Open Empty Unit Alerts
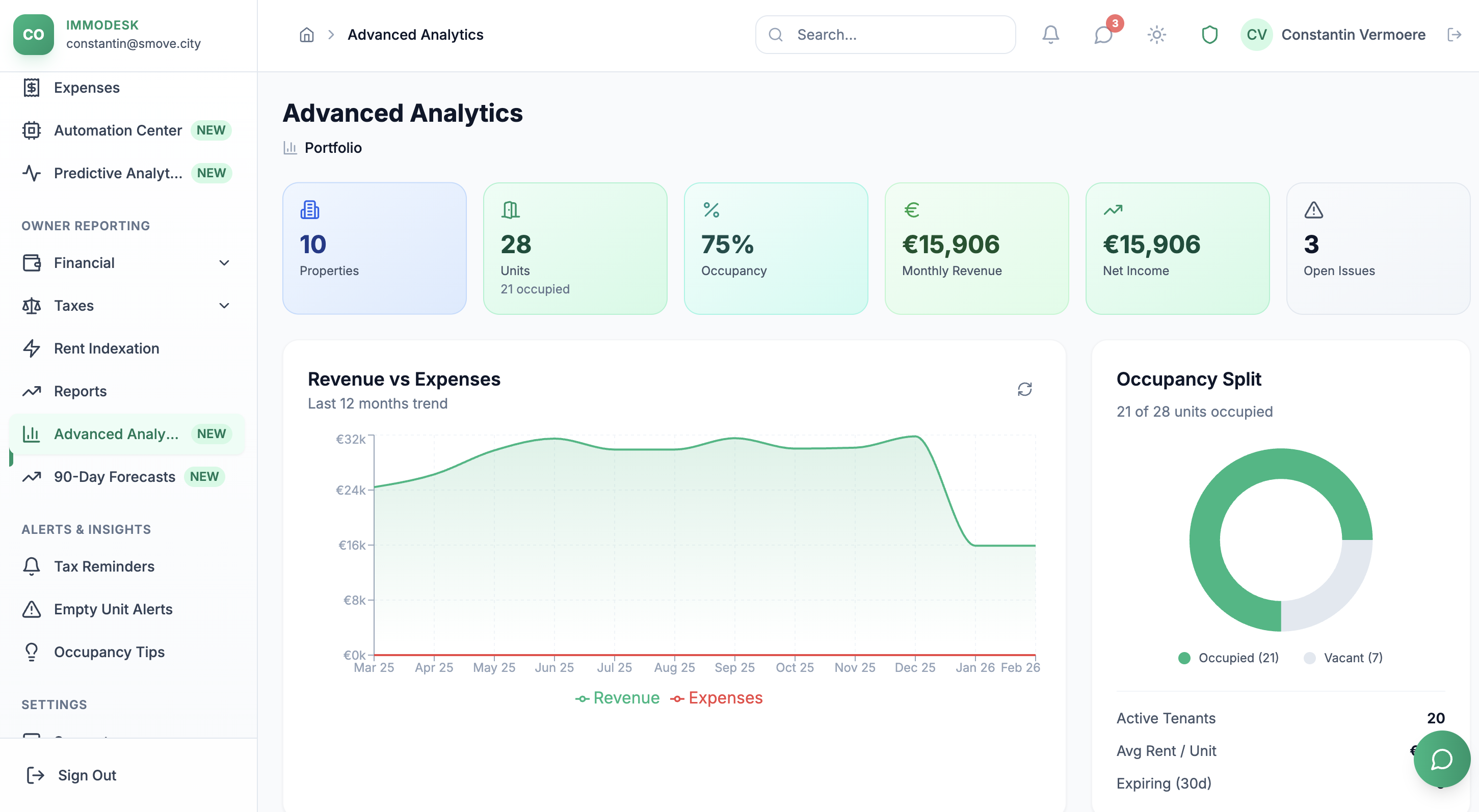The height and width of the screenshot is (812, 1479). tap(113, 609)
